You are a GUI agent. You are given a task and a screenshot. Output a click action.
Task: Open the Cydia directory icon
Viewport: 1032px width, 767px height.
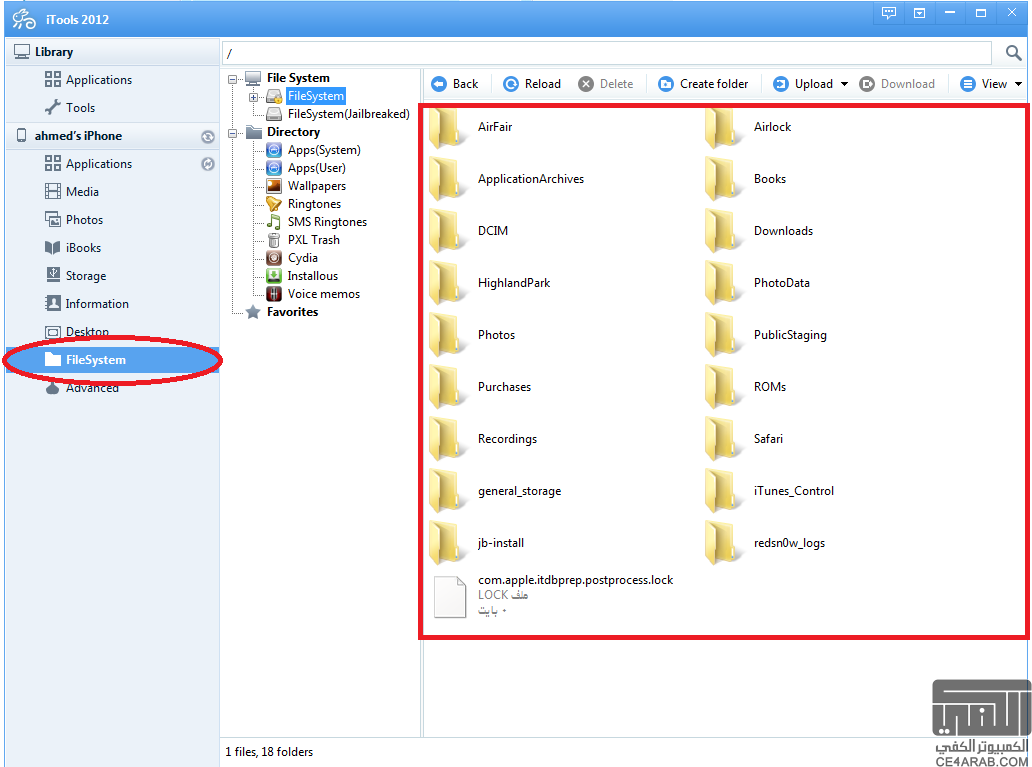[x=274, y=258]
